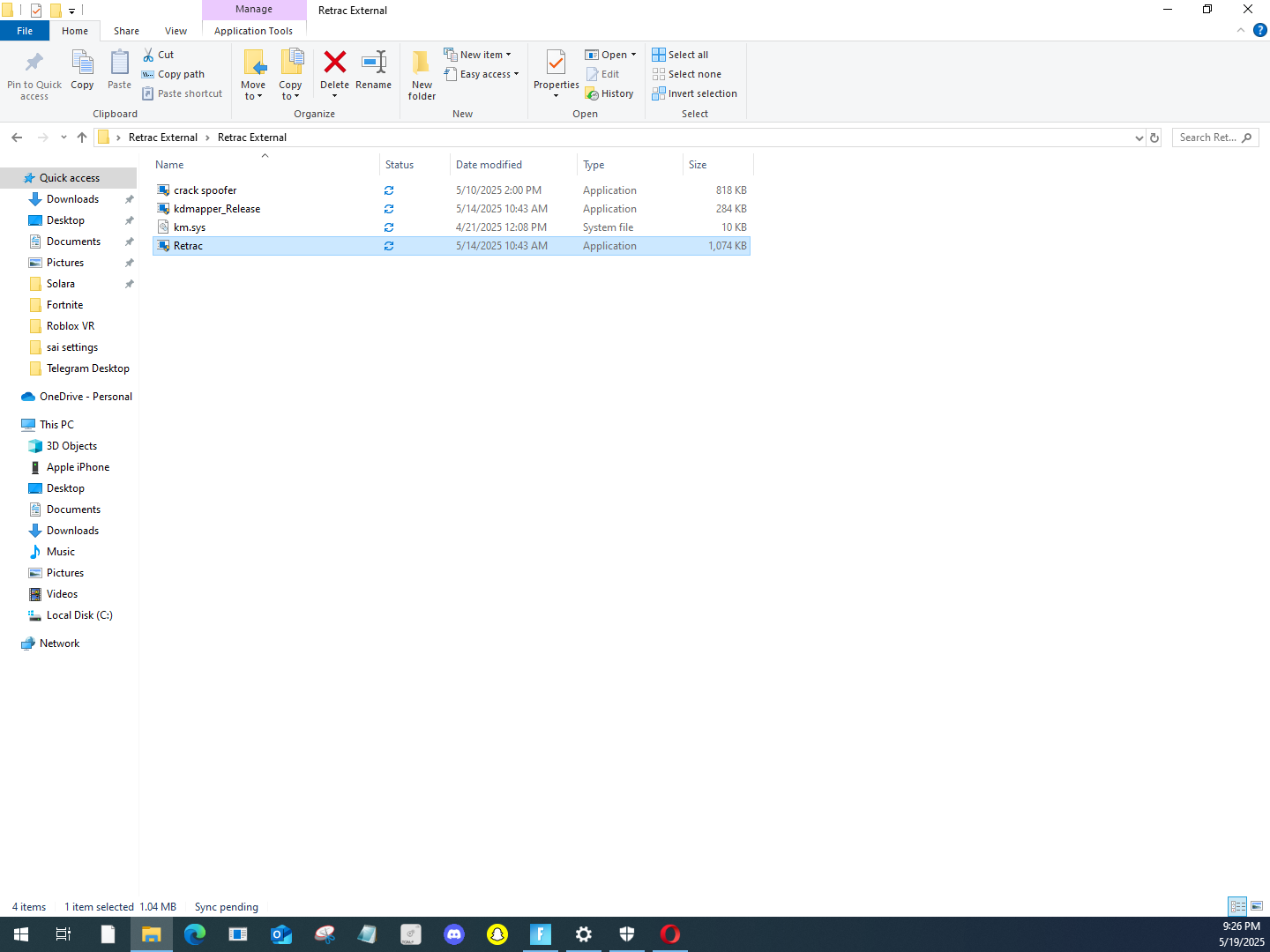1270x952 pixels.
Task: Expand the Open button dropdown arrow
Action: [633, 55]
